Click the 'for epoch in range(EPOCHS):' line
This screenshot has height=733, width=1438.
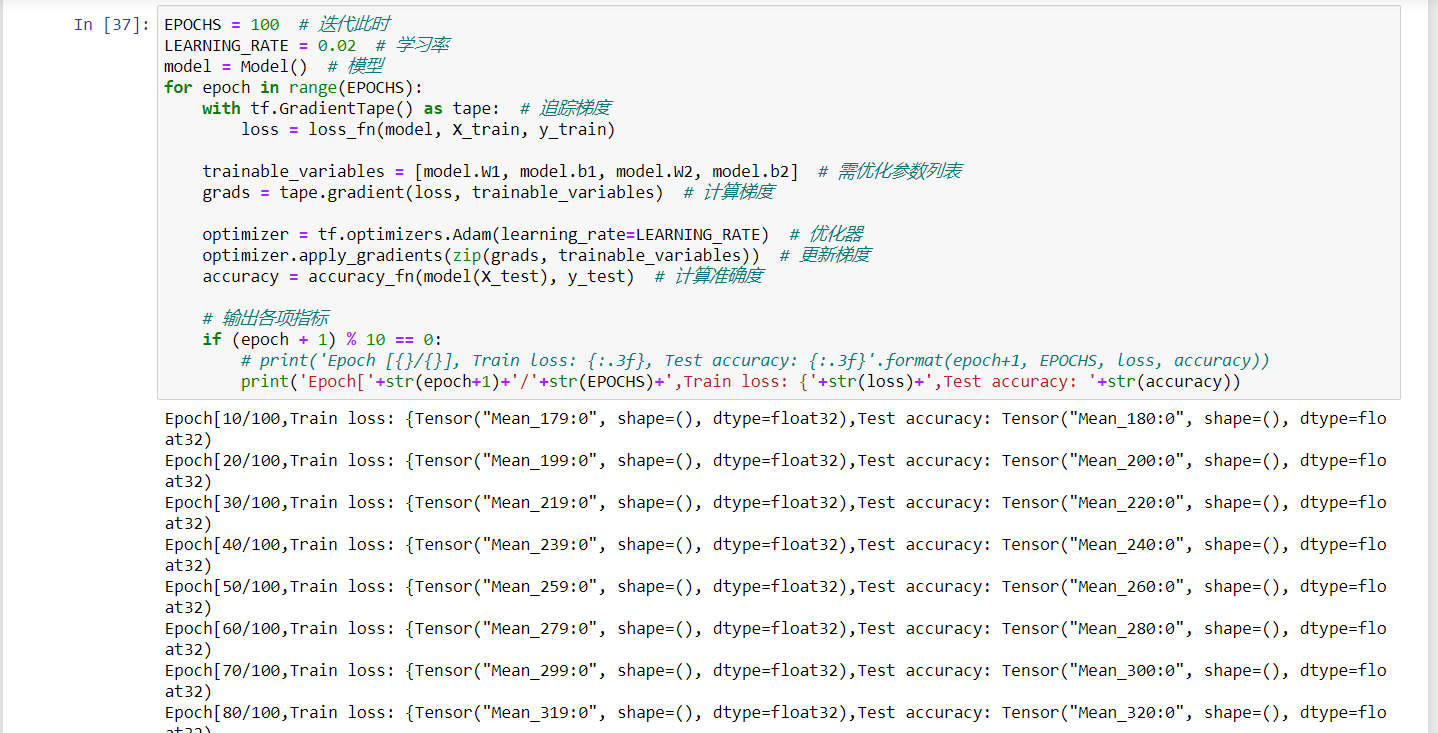click(294, 87)
